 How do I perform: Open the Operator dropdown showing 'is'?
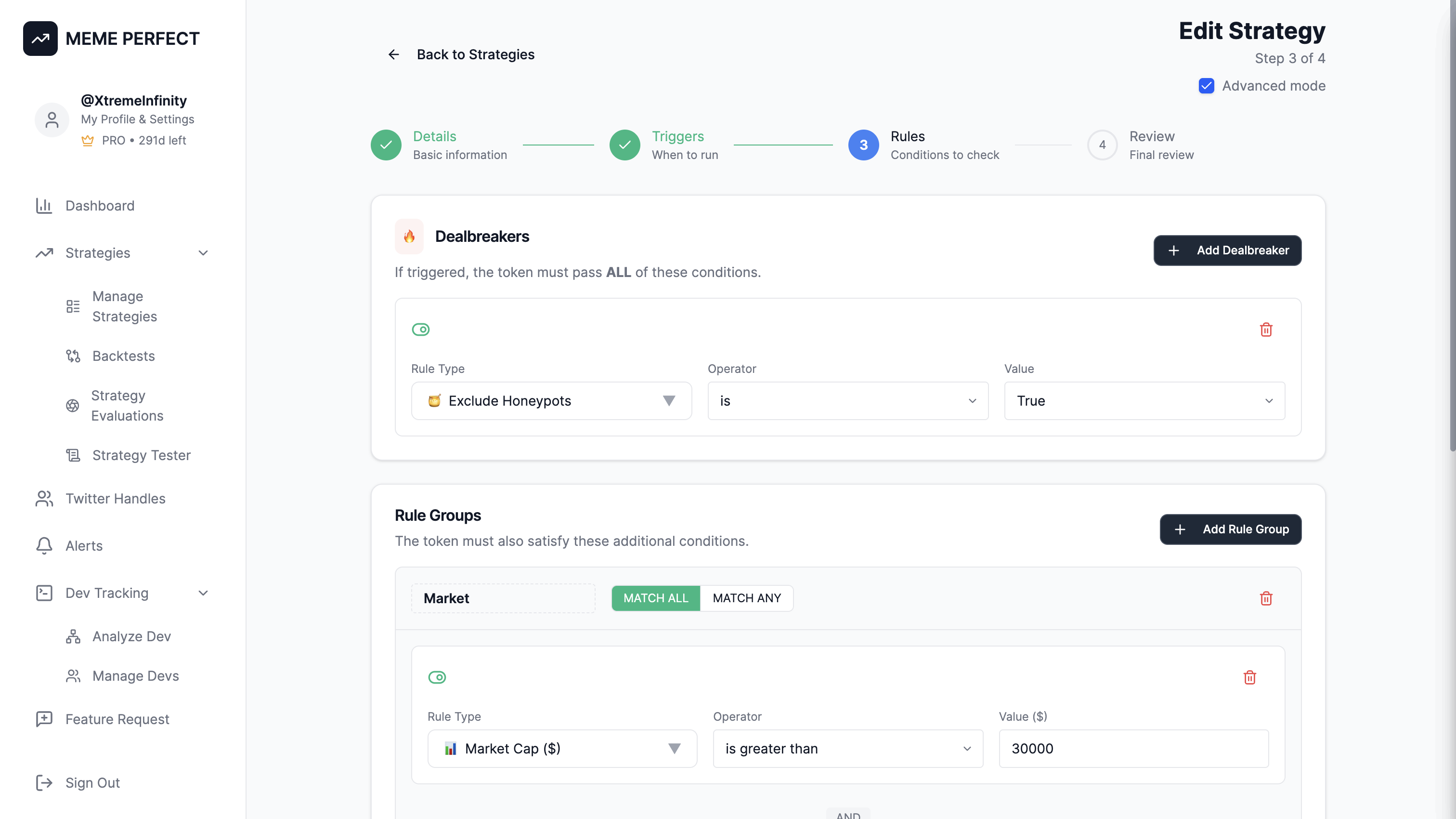pyautogui.click(x=847, y=400)
